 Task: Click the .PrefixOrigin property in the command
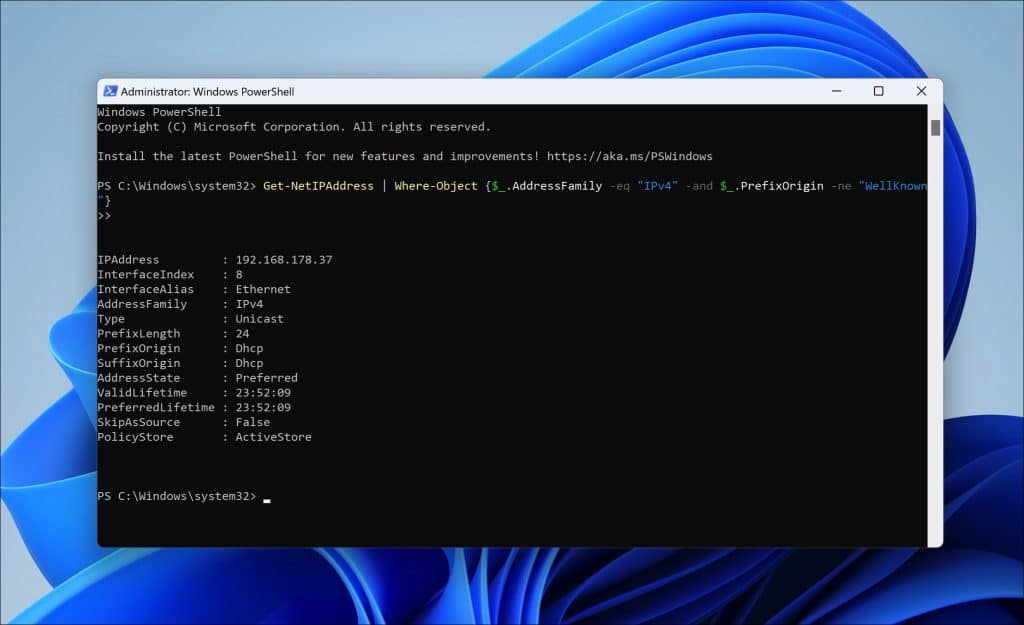pos(778,186)
